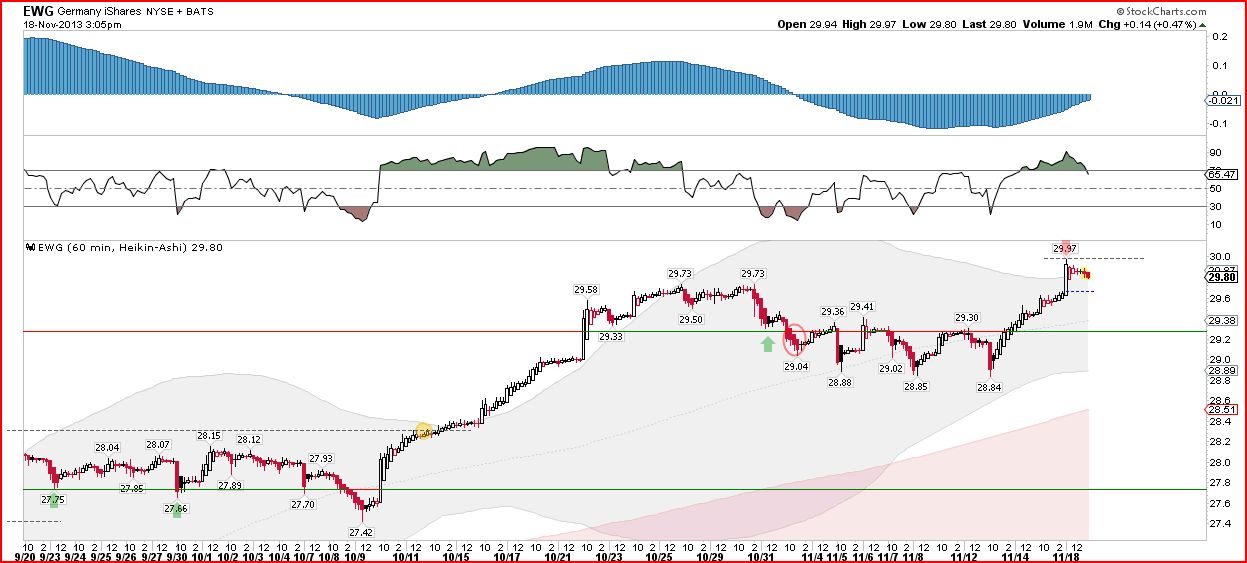
Task: Click the 29.36 price label
Action: (x=833, y=312)
